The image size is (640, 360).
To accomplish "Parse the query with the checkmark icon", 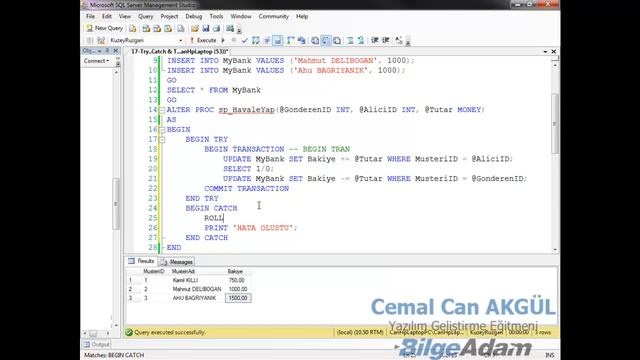I will coord(244,40).
